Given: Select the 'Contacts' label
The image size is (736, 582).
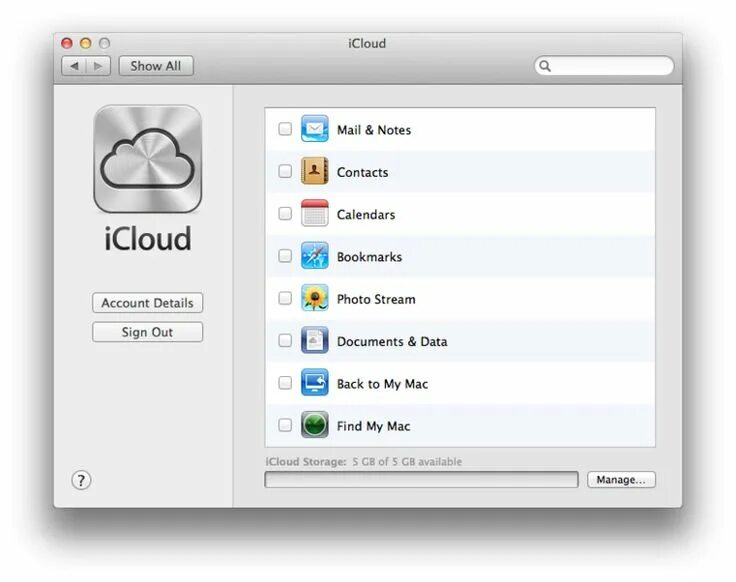Looking at the screenshot, I should [x=362, y=172].
